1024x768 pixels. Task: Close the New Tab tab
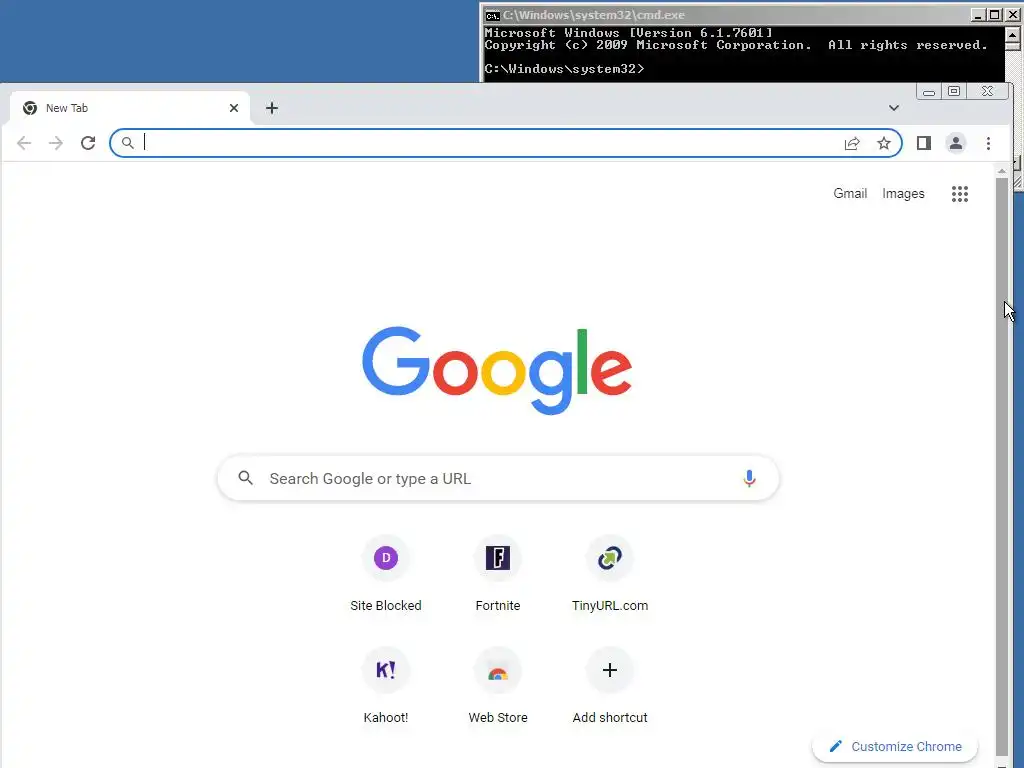[234, 108]
